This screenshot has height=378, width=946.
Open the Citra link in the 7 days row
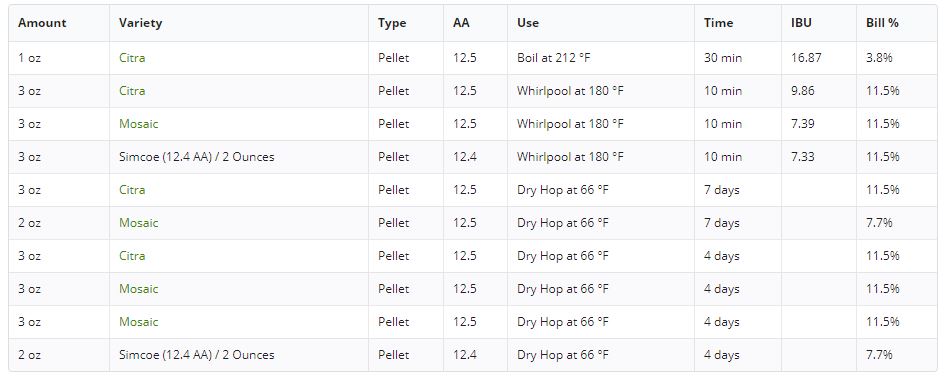tap(132, 190)
